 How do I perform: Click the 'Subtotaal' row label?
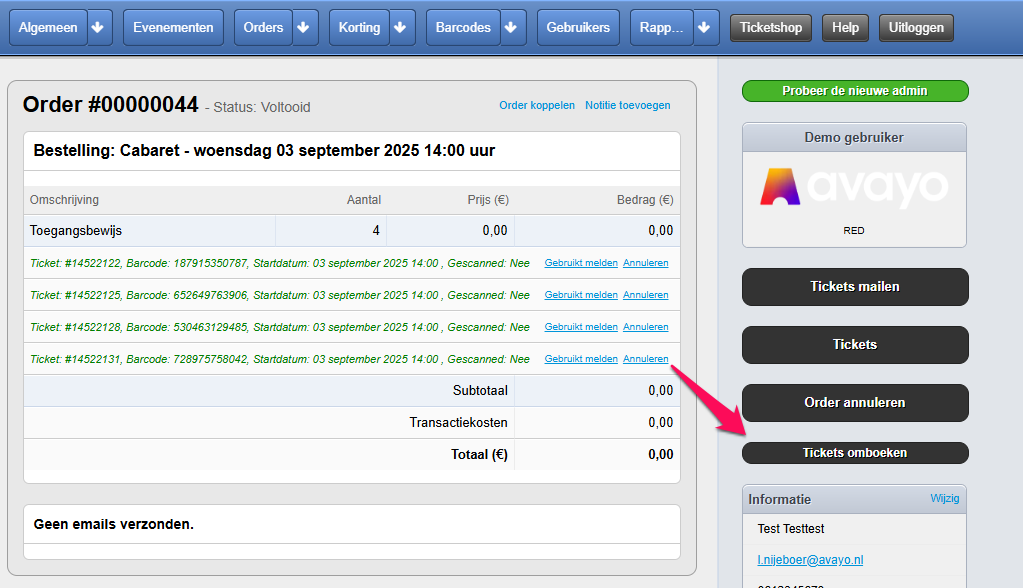coord(480,390)
